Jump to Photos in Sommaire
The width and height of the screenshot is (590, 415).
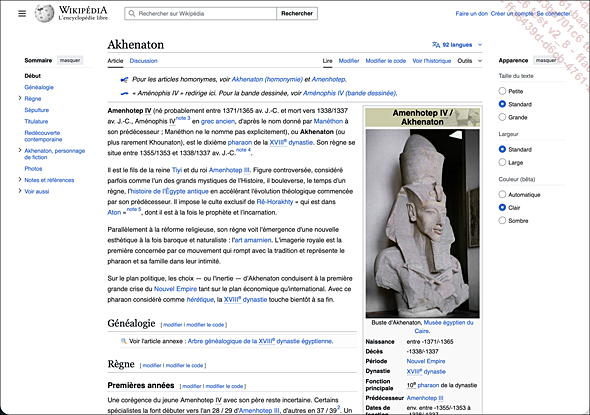click(x=33, y=169)
